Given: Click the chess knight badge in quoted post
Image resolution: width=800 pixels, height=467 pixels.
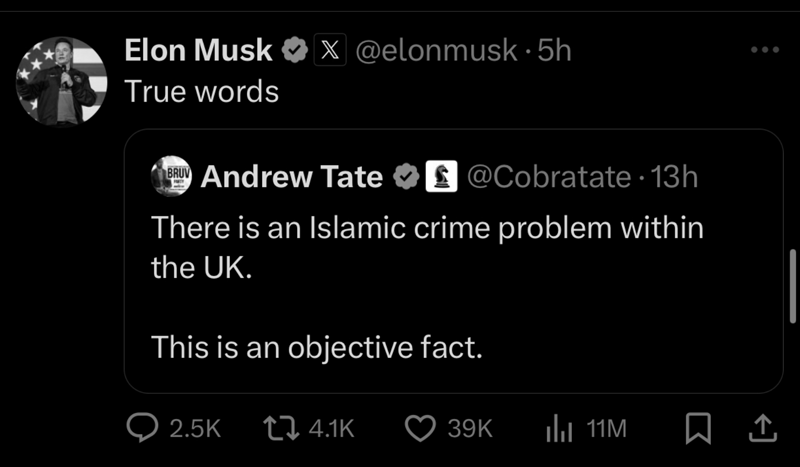Looking at the screenshot, I should click(x=438, y=177).
